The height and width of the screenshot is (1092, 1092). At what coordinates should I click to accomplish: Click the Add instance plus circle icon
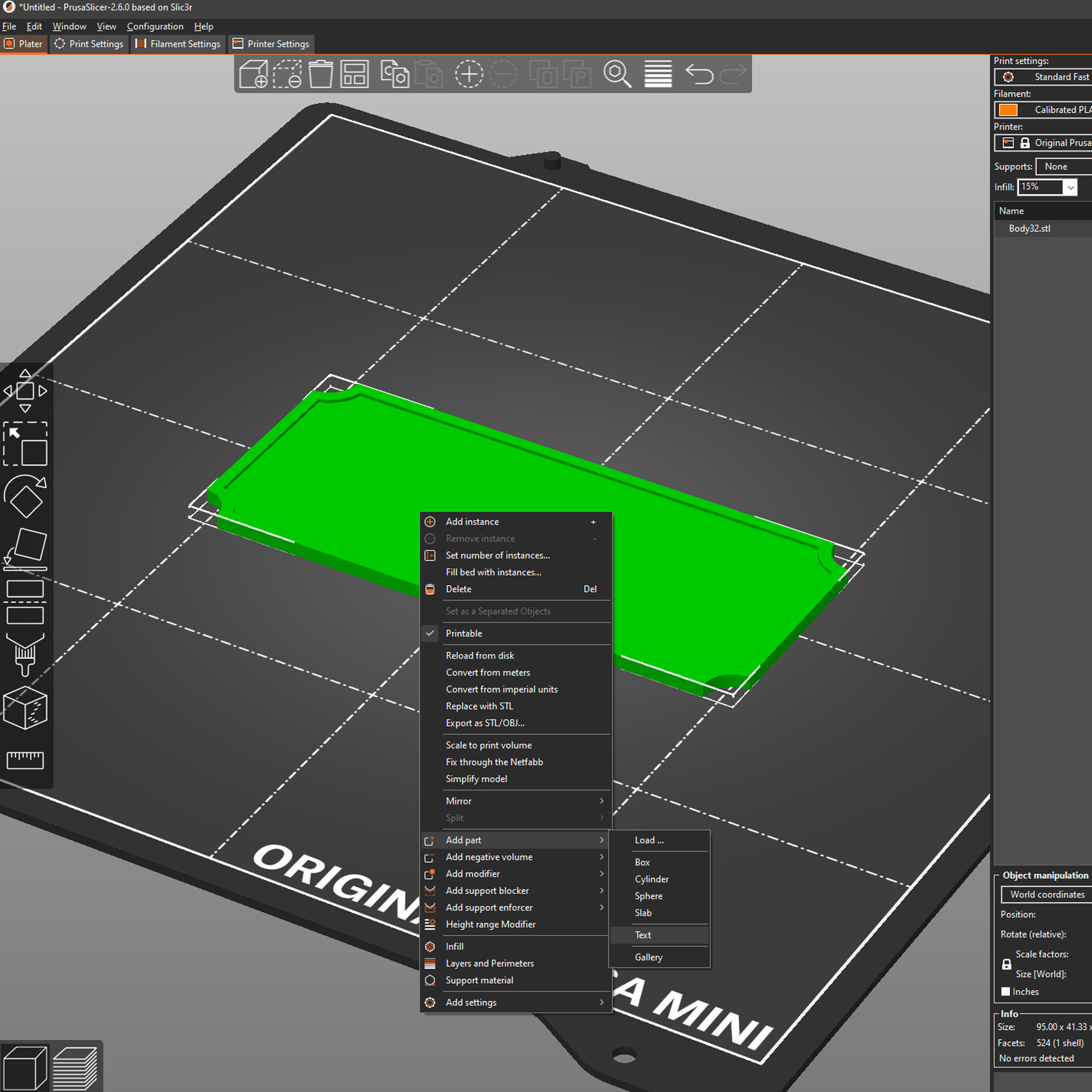tap(469, 74)
